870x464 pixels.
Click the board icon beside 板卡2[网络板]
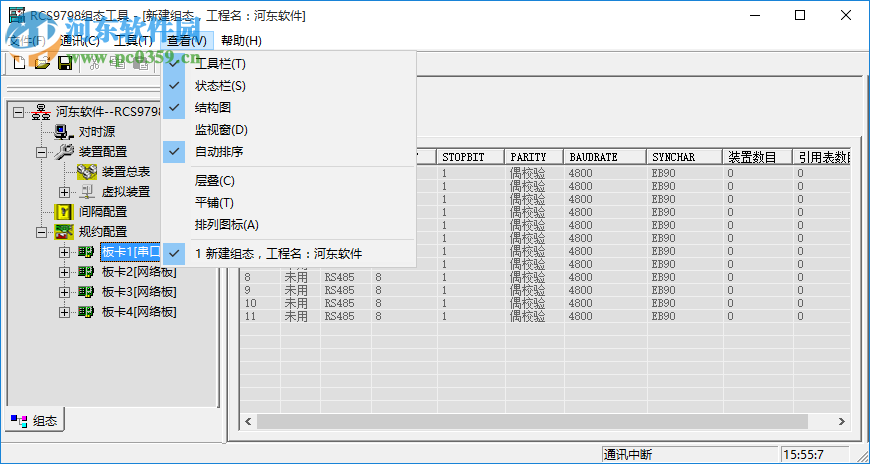coord(86,272)
